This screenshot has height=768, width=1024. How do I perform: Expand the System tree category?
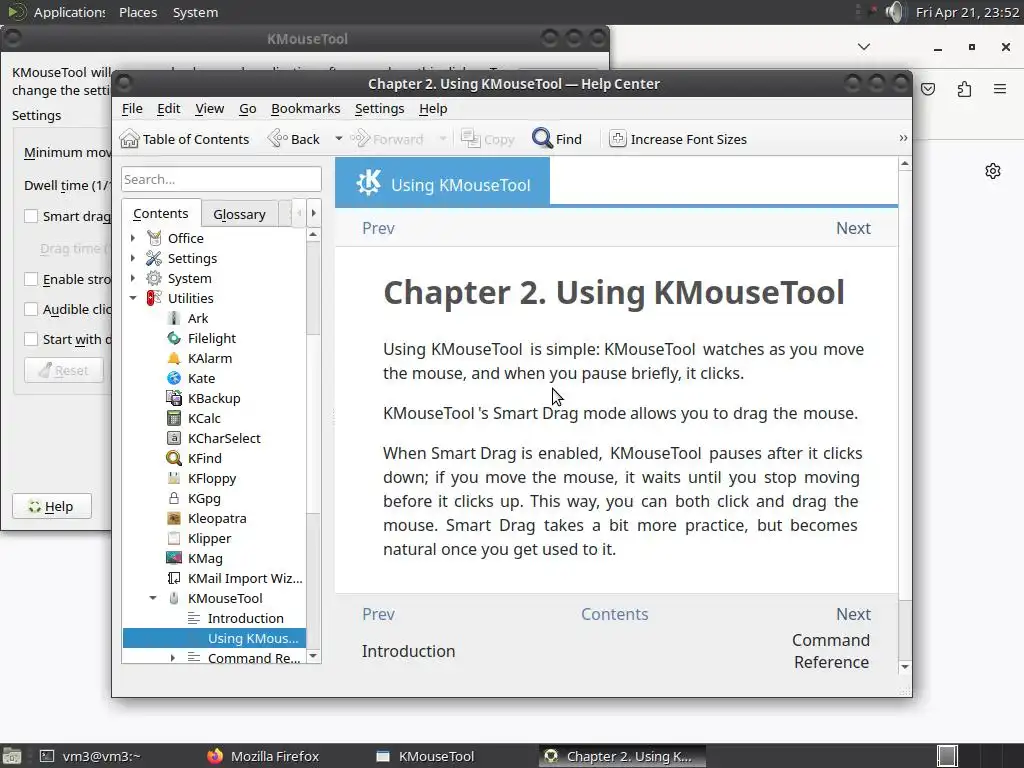tap(133, 278)
